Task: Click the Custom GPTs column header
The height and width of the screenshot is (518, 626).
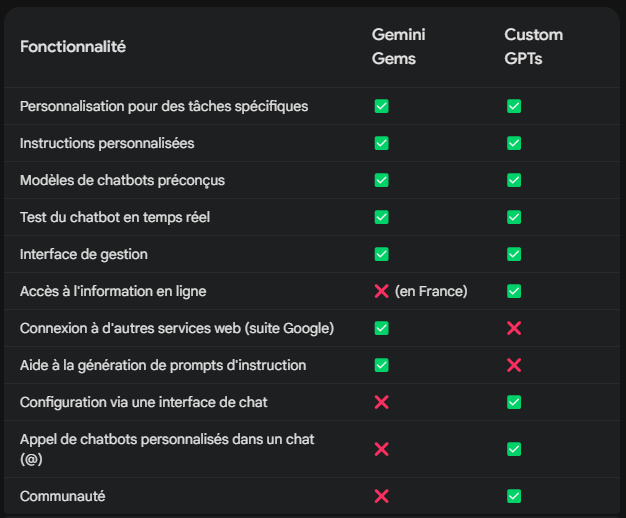Action: point(533,47)
